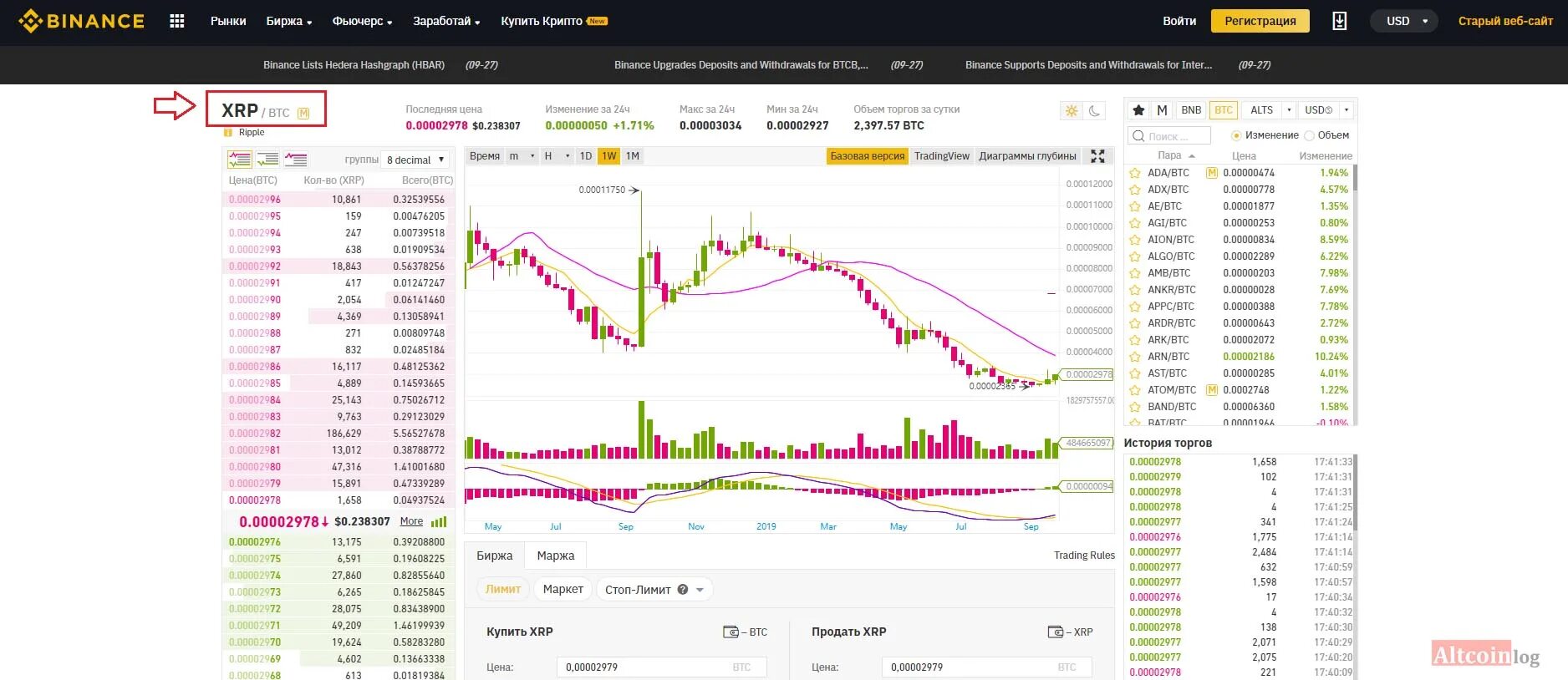The image size is (1568, 680).
Task: Click the buy XRP price input
Action: click(661, 667)
